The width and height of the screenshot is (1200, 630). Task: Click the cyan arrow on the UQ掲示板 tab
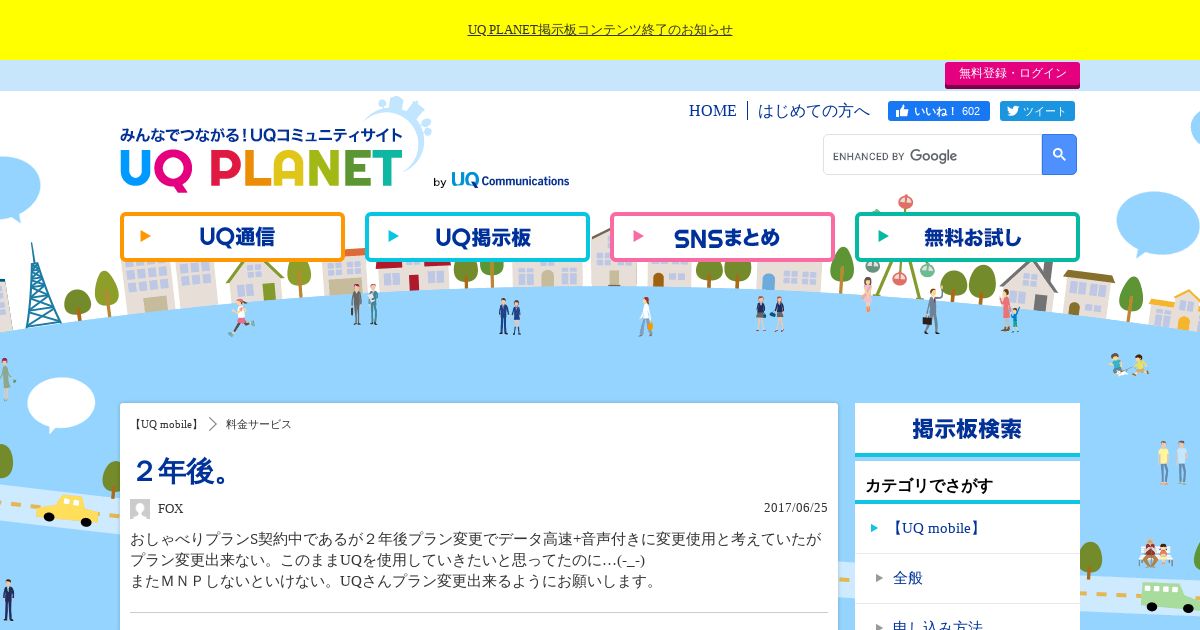tap(394, 237)
